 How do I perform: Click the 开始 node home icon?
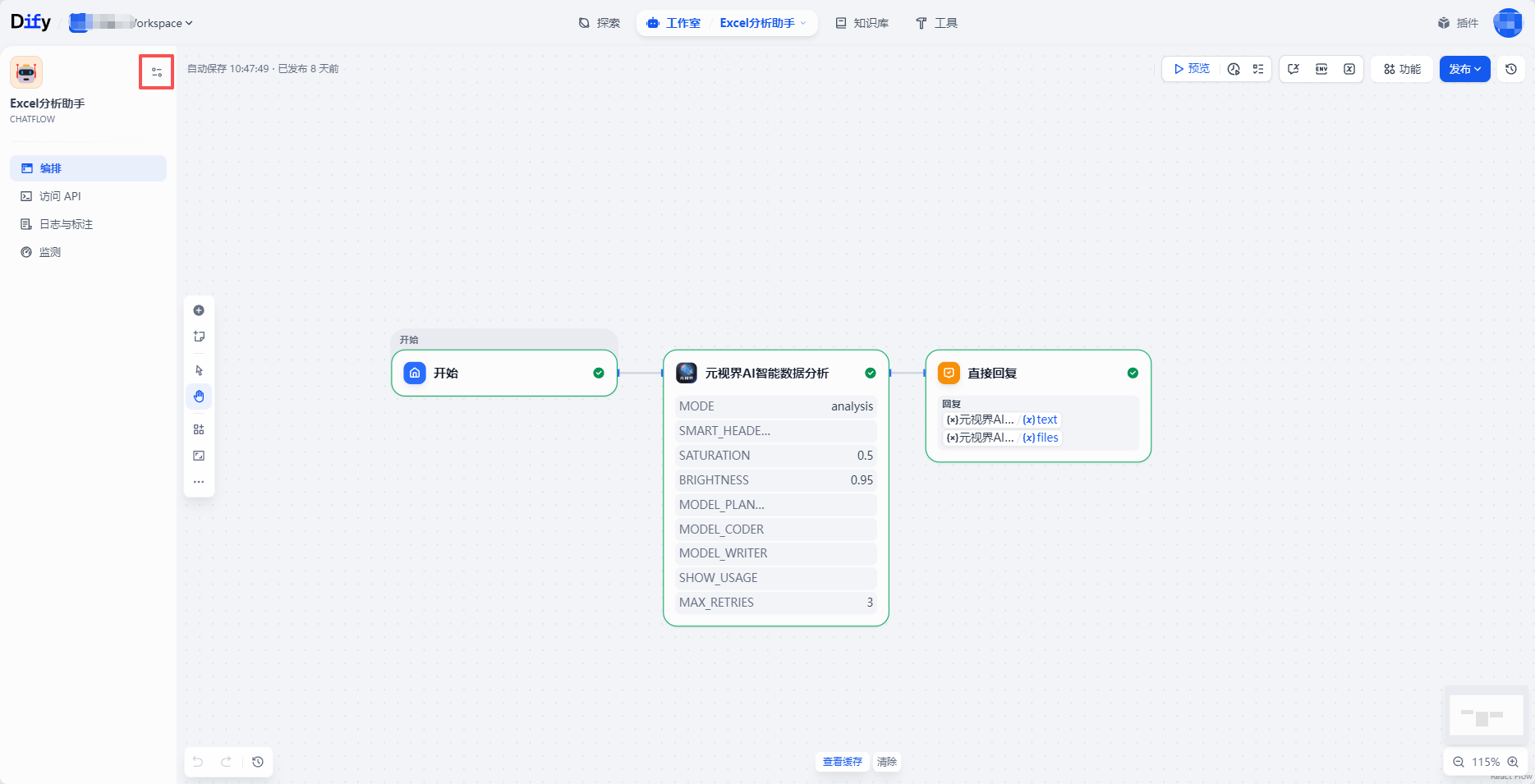pyautogui.click(x=415, y=373)
